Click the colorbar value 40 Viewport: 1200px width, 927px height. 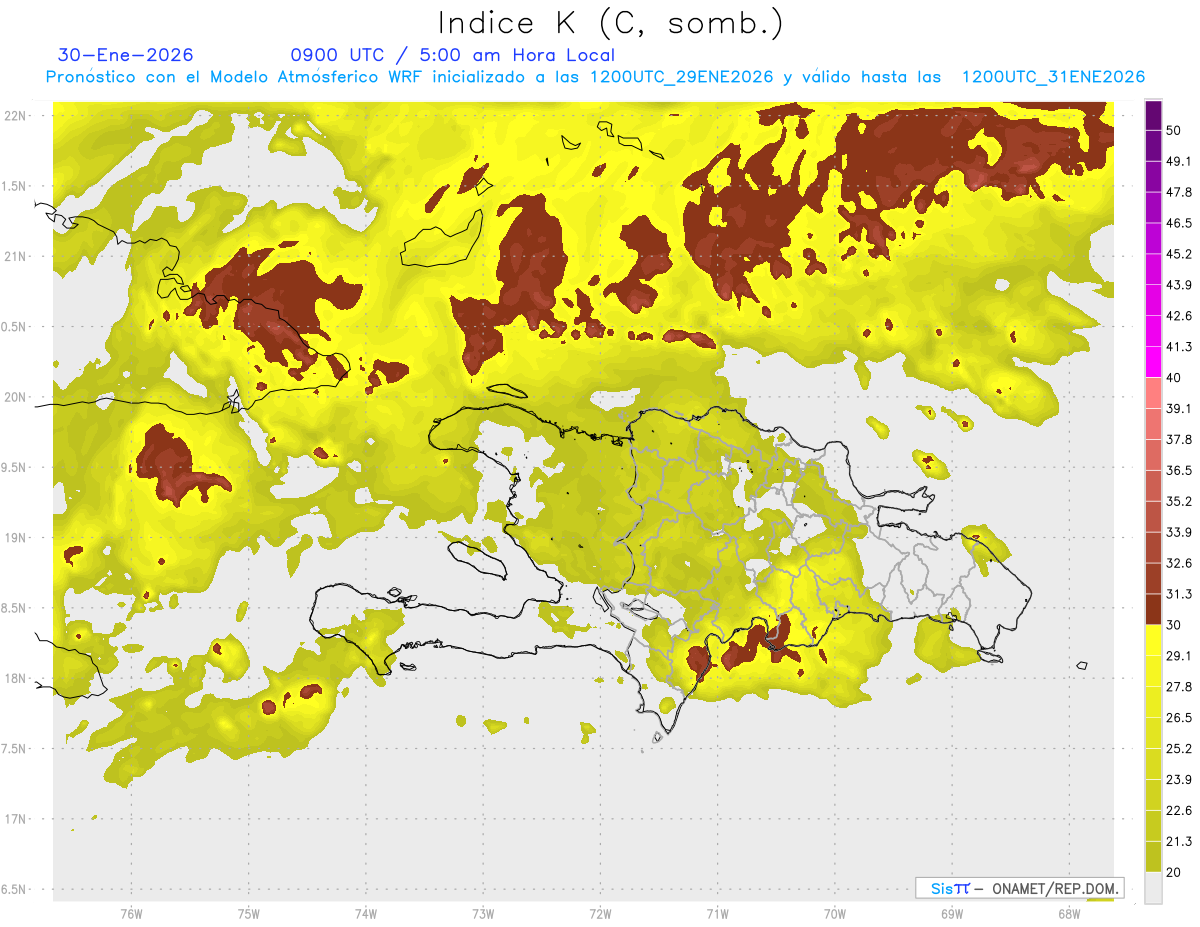pyautogui.click(x=1174, y=378)
